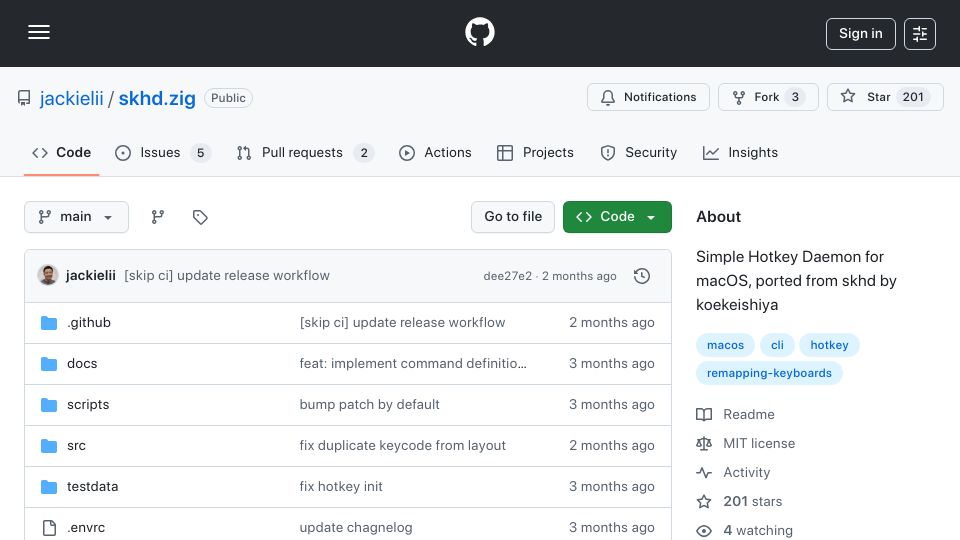
Task: Open the scripts folder
Action: pyautogui.click(x=88, y=405)
